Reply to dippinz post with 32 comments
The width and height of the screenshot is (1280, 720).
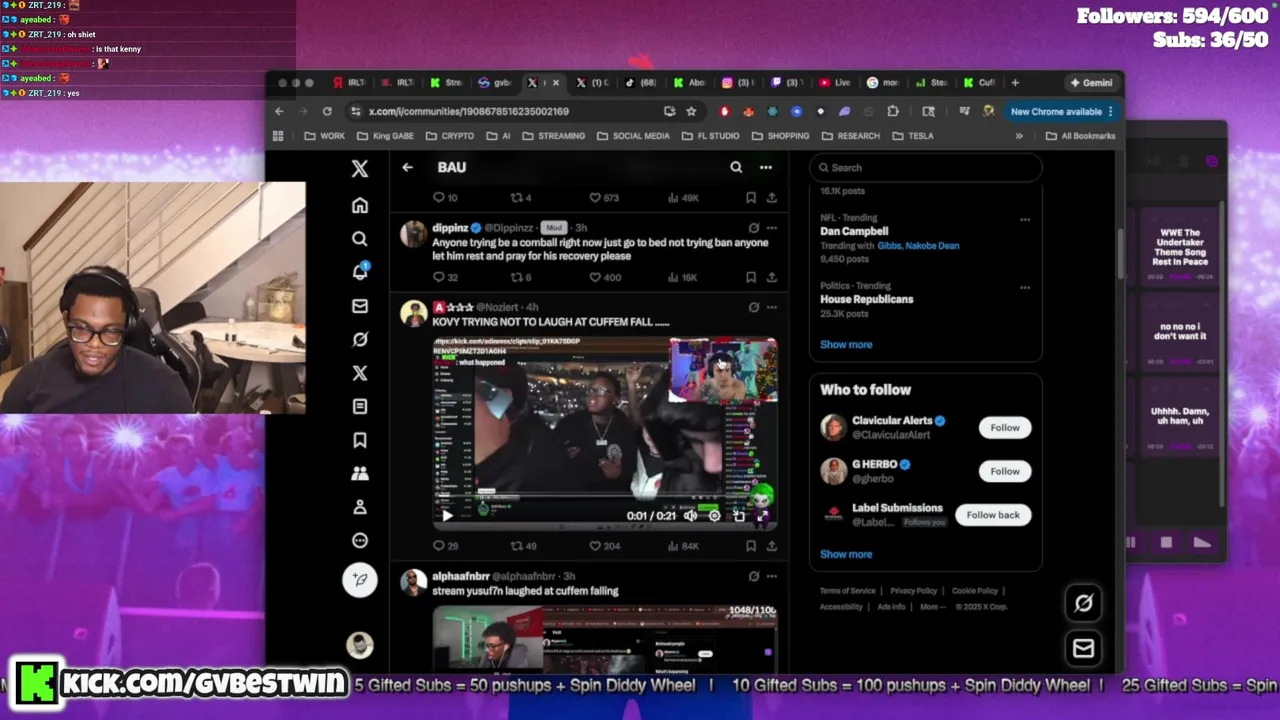[x=445, y=277]
